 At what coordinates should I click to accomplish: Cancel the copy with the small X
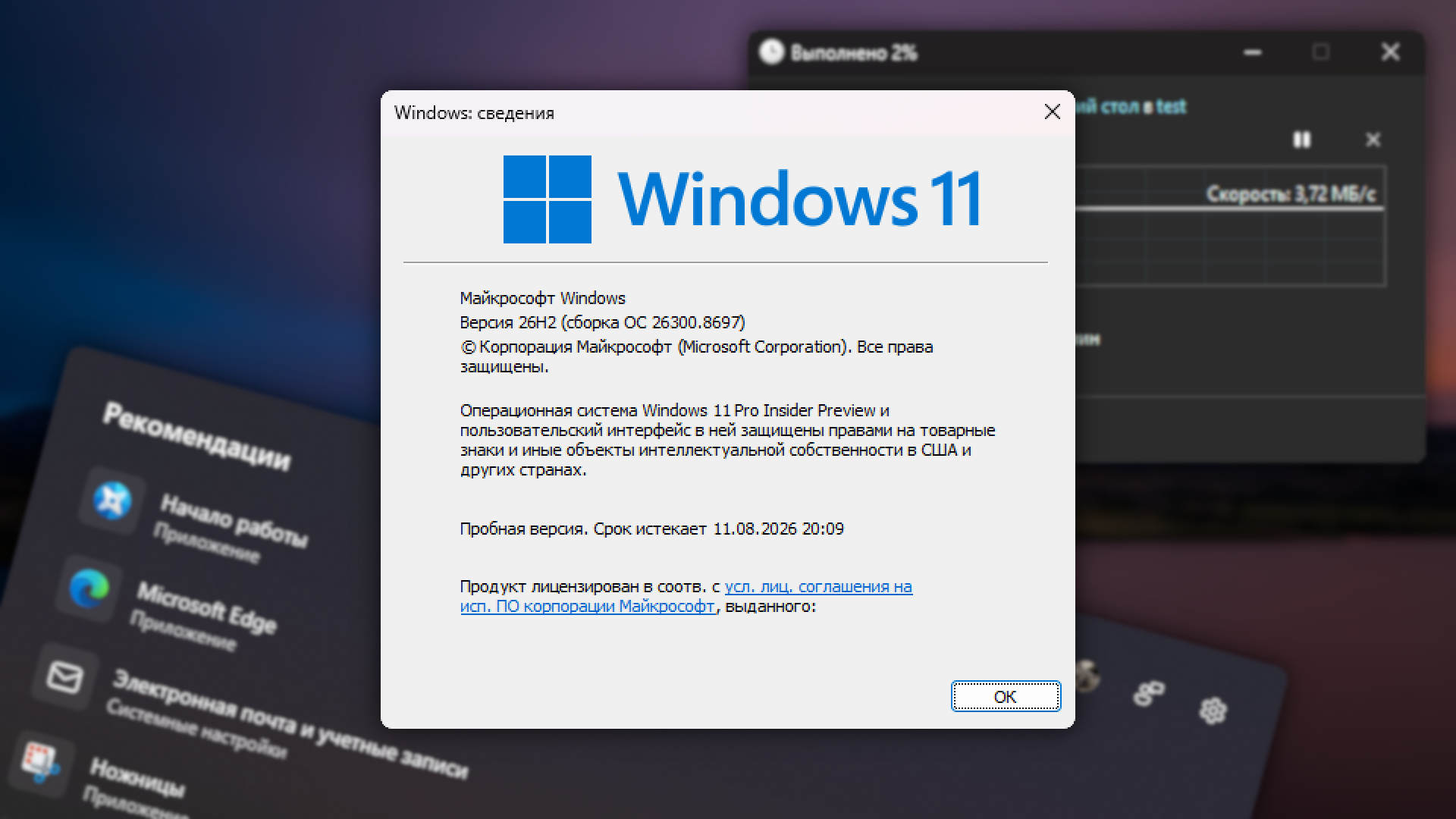[1373, 140]
